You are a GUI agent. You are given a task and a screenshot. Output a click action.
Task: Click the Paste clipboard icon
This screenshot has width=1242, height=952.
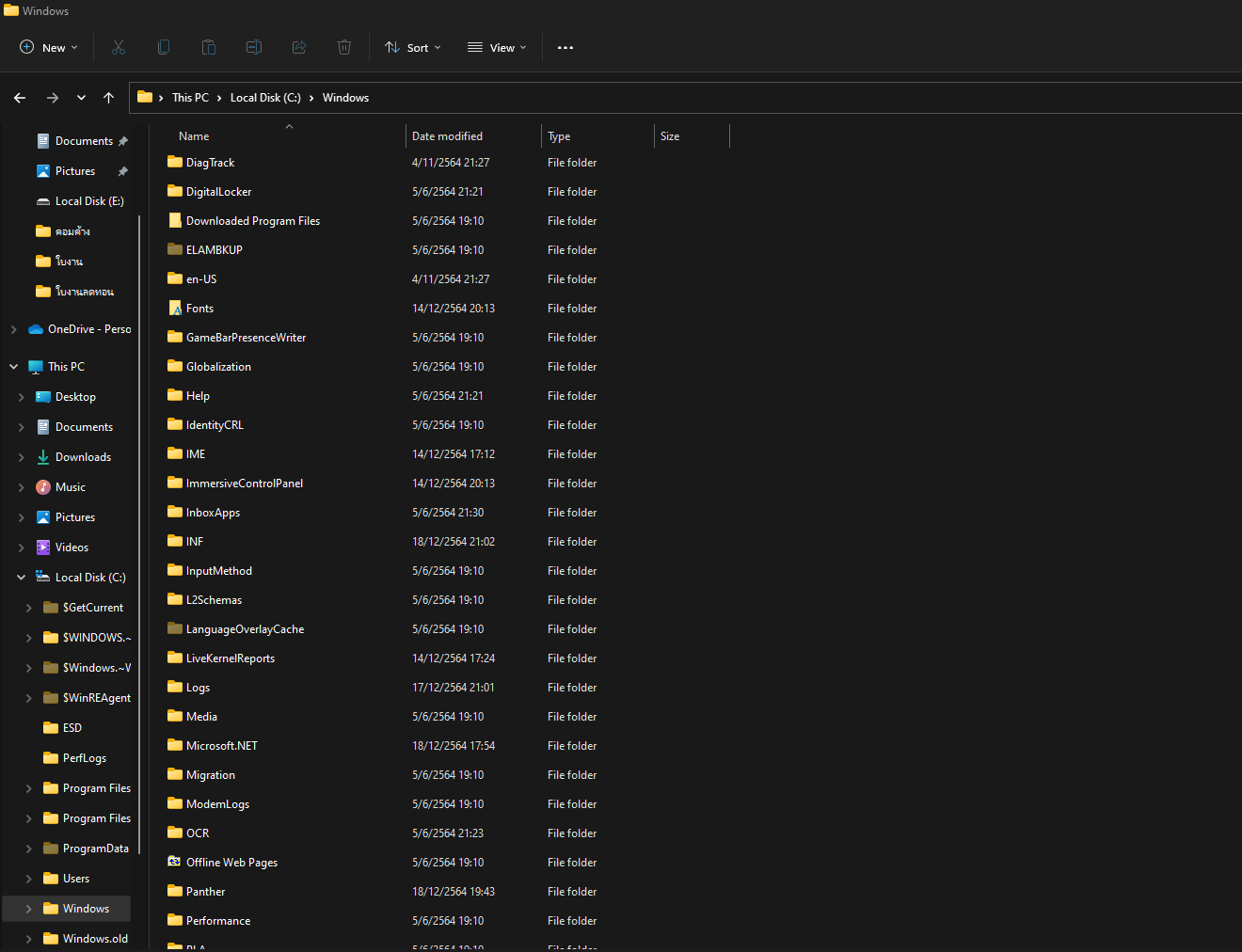pos(209,47)
